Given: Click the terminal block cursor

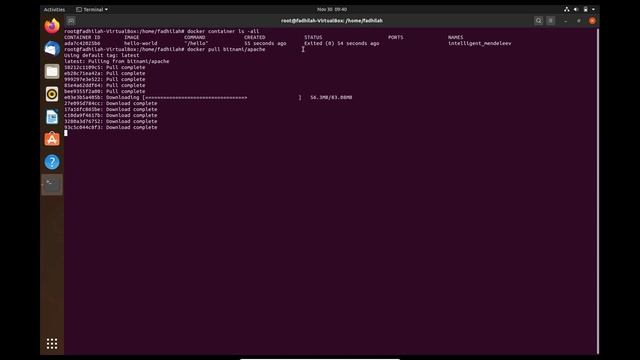Looking at the screenshot, I should point(66,133).
